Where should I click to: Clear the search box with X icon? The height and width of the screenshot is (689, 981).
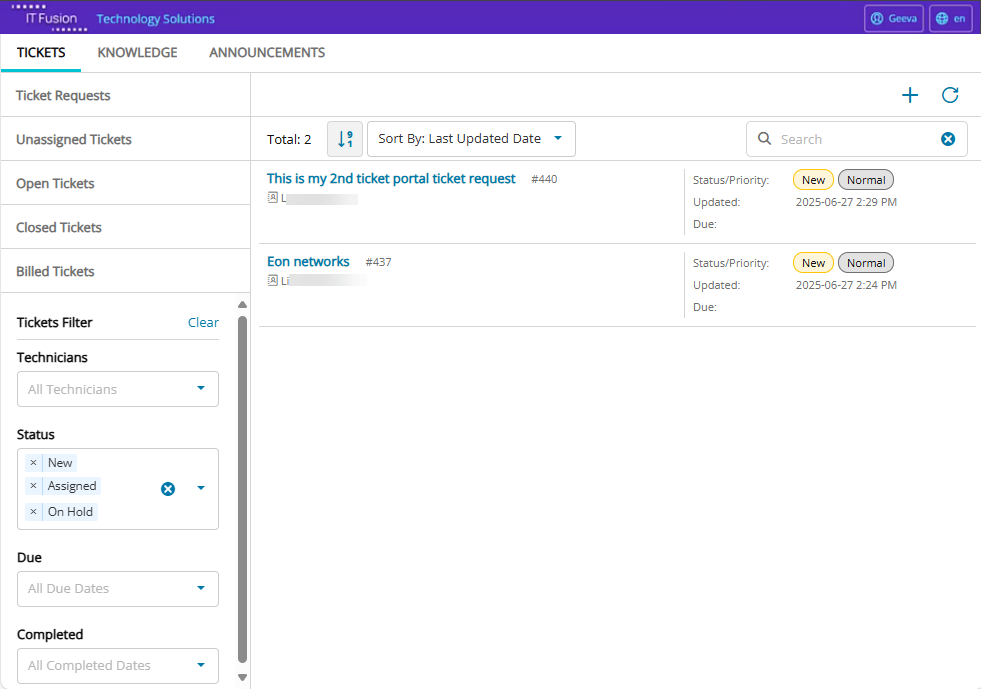tap(948, 139)
